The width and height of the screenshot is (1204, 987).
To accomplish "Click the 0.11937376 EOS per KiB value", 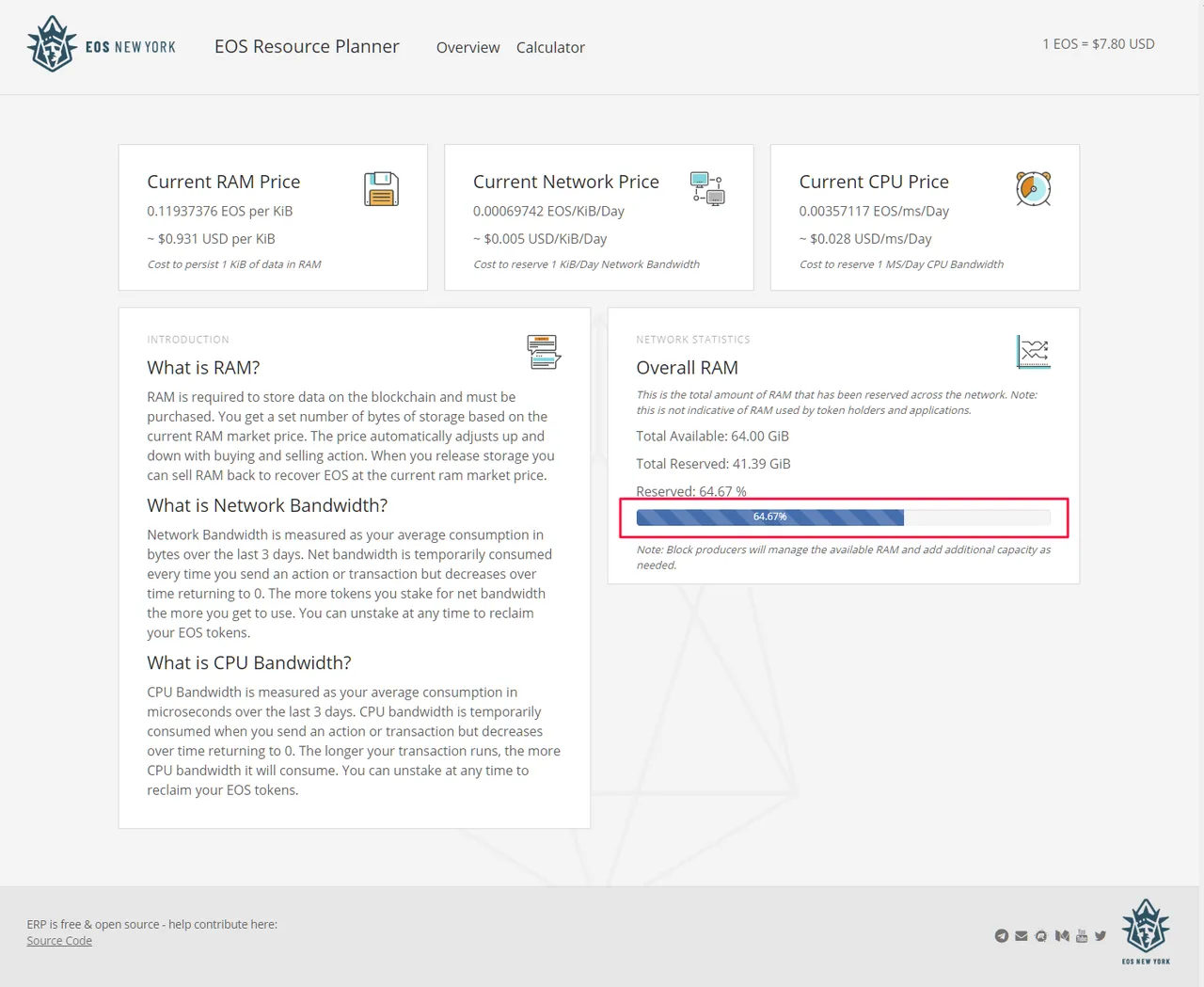I will (x=220, y=211).
